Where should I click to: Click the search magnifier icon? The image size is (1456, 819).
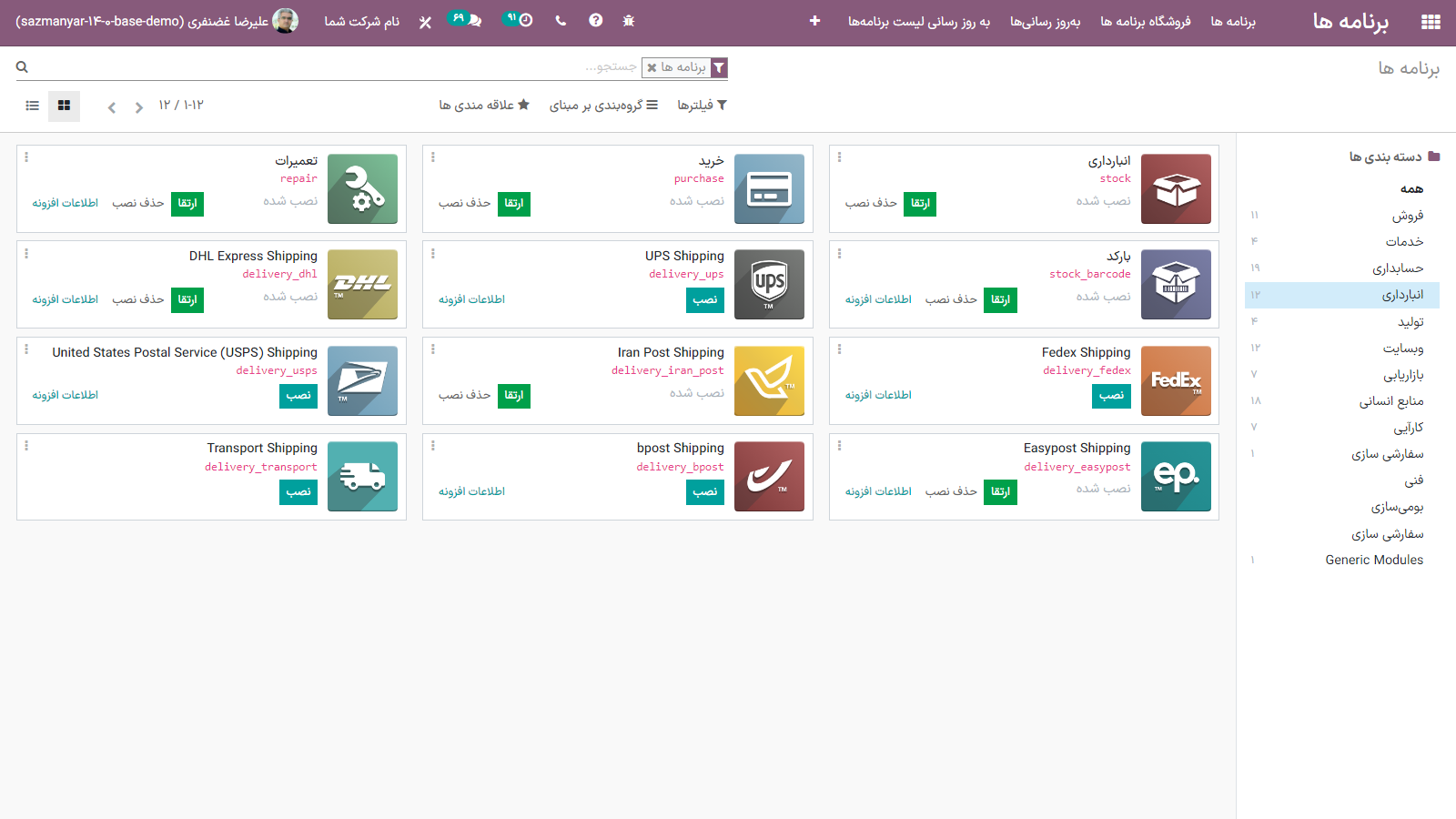pyautogui.click(x=22, y=67)
